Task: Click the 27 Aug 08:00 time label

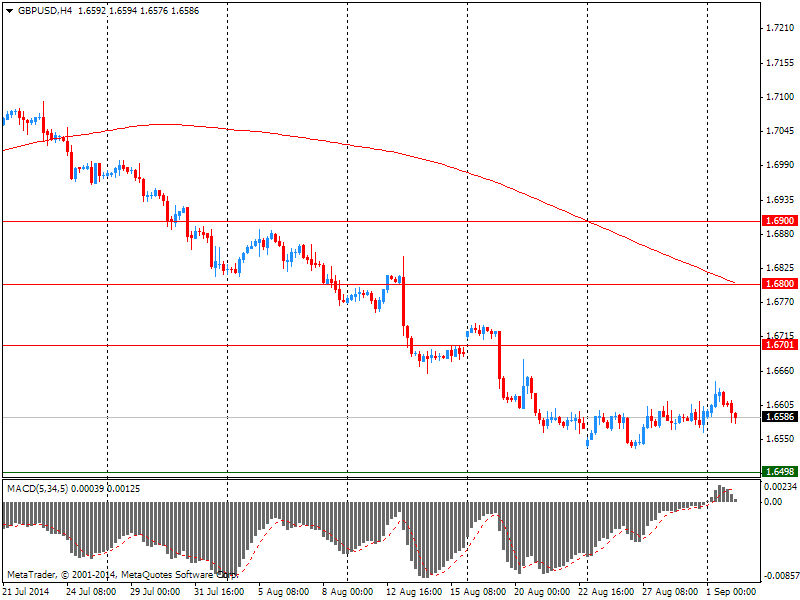Action: click(670, 592)
